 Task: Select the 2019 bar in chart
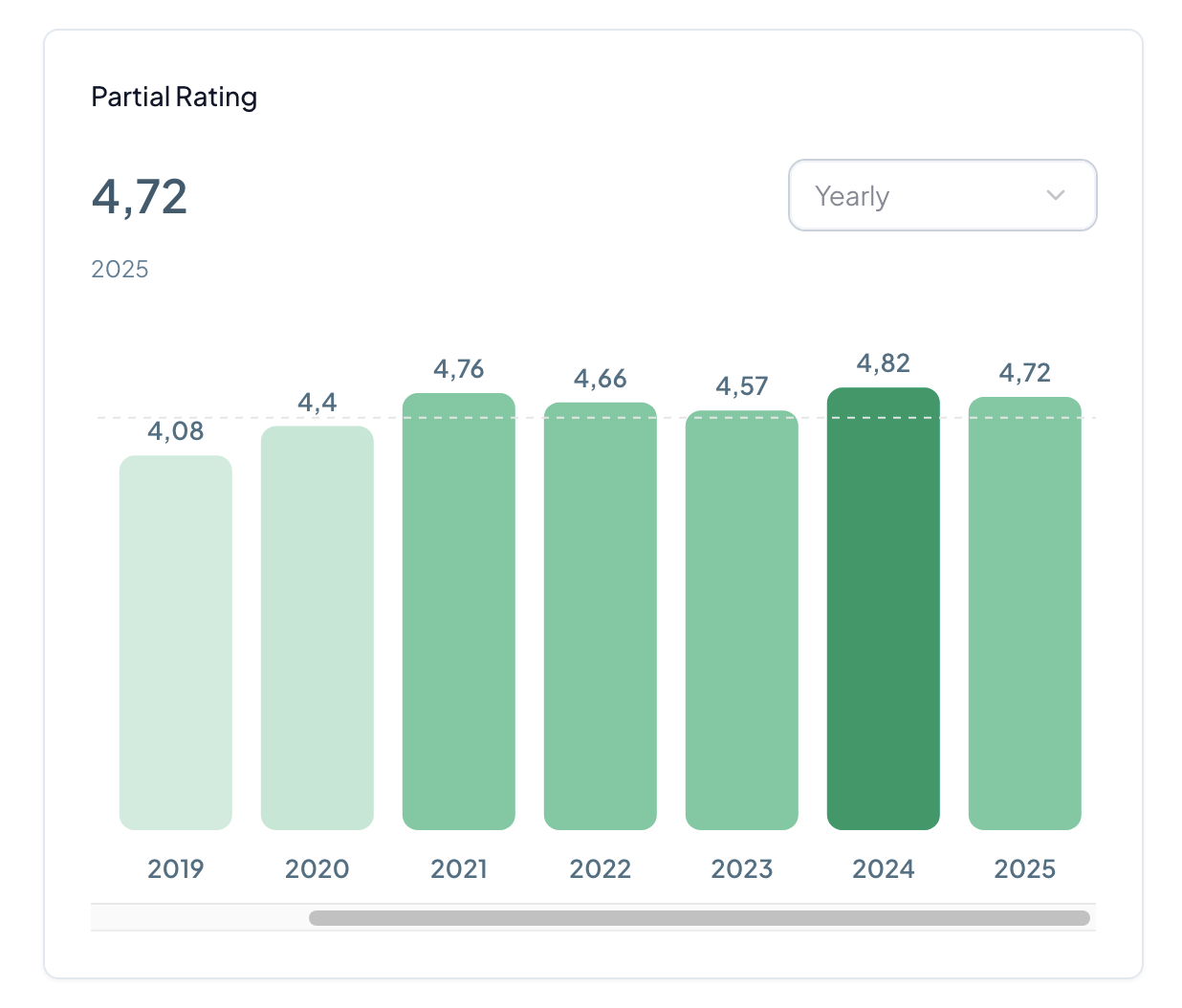coord(176,642)
